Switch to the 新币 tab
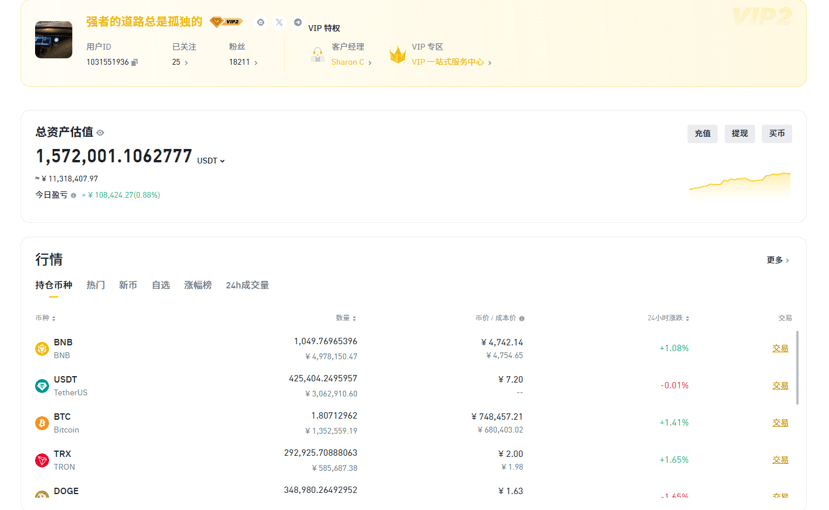 coord(128,285)
